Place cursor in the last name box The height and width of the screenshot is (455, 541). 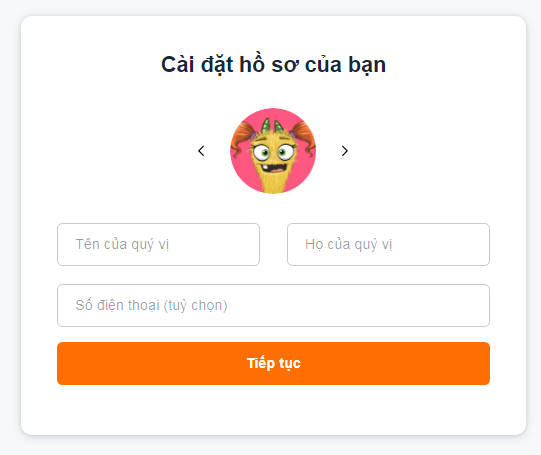click(x=388, y=244)
